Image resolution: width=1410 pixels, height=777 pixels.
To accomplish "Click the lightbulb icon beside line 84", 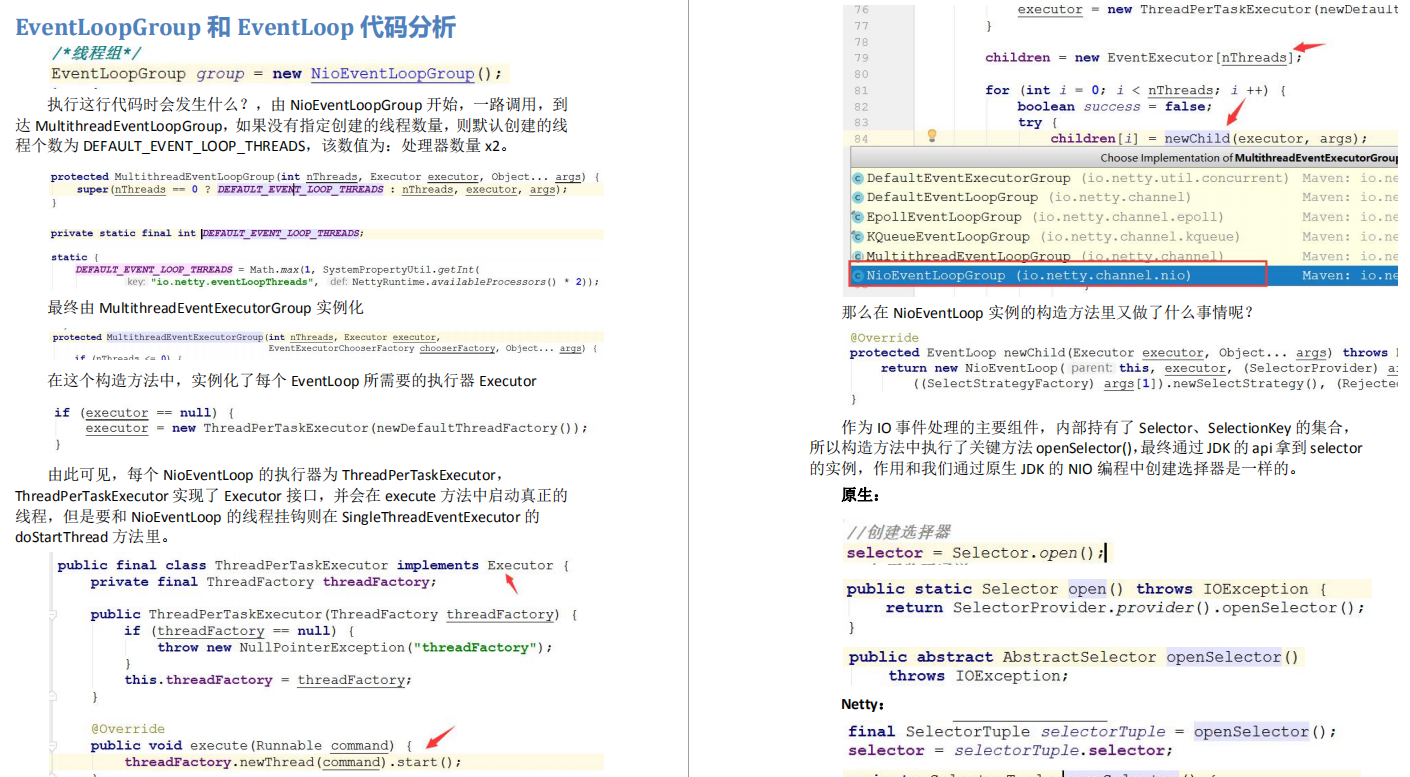I will tap(932, 136).
